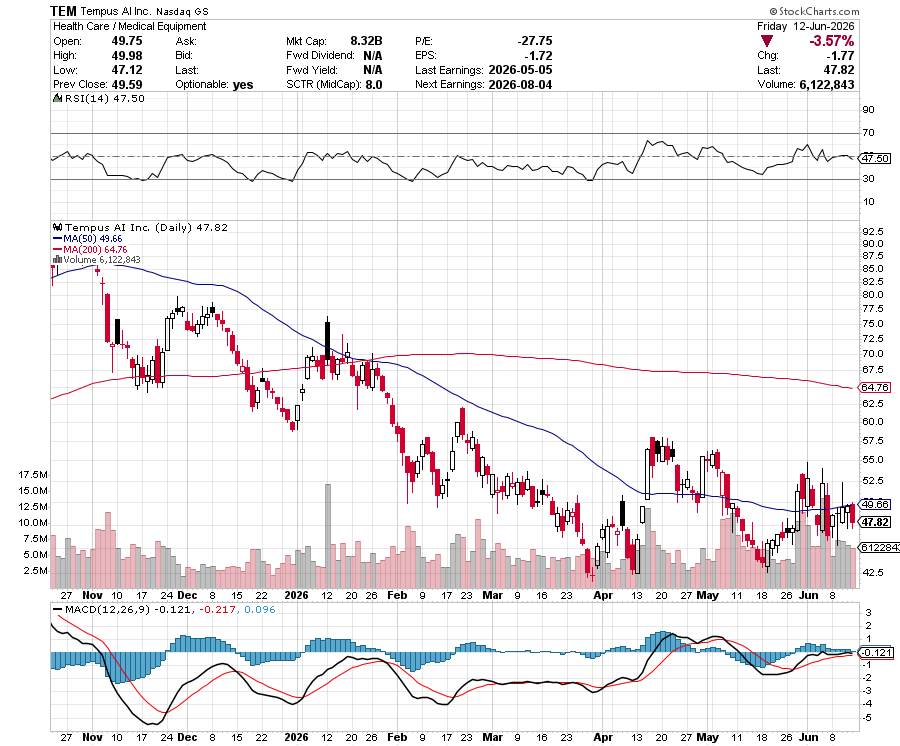Click the P/E value -27.75

[x=534, y=41]
